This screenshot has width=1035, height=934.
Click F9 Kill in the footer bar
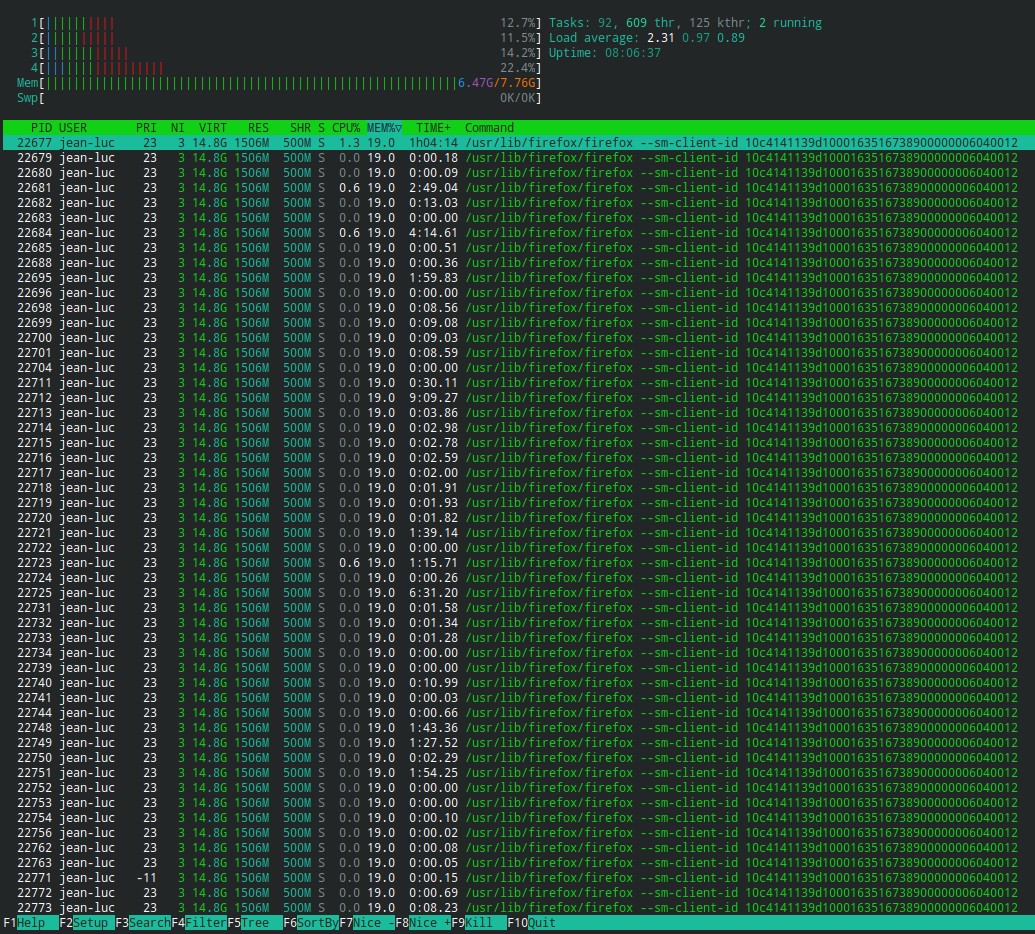click(x=479, y=923)
